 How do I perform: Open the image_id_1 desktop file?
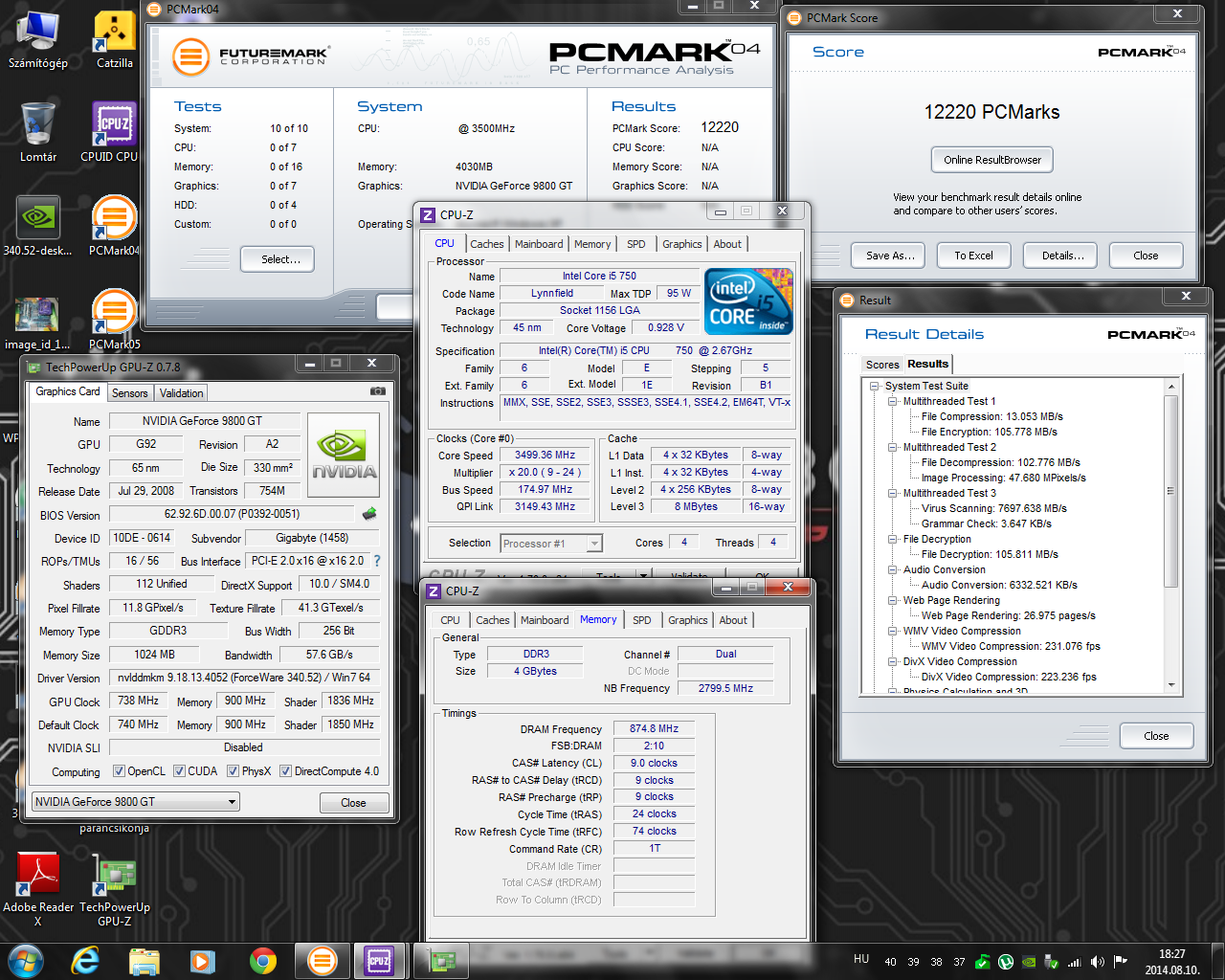38,322
